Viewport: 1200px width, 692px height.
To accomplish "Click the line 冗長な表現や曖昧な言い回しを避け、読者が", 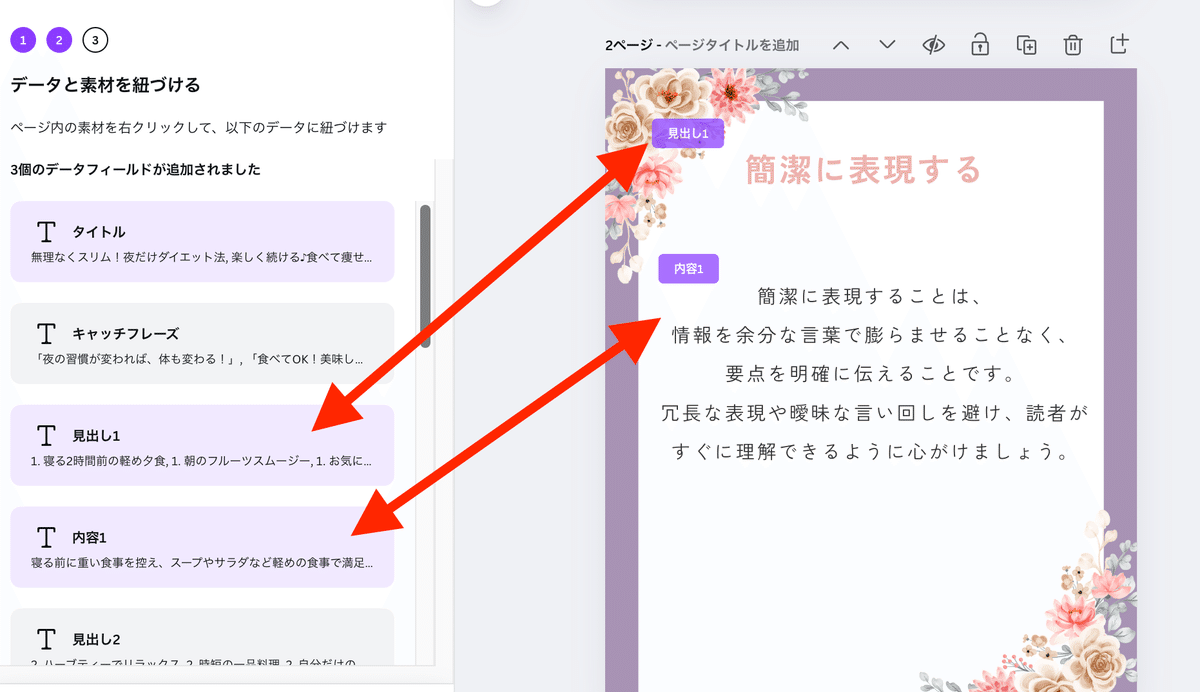I will click(x=873, y=412).
